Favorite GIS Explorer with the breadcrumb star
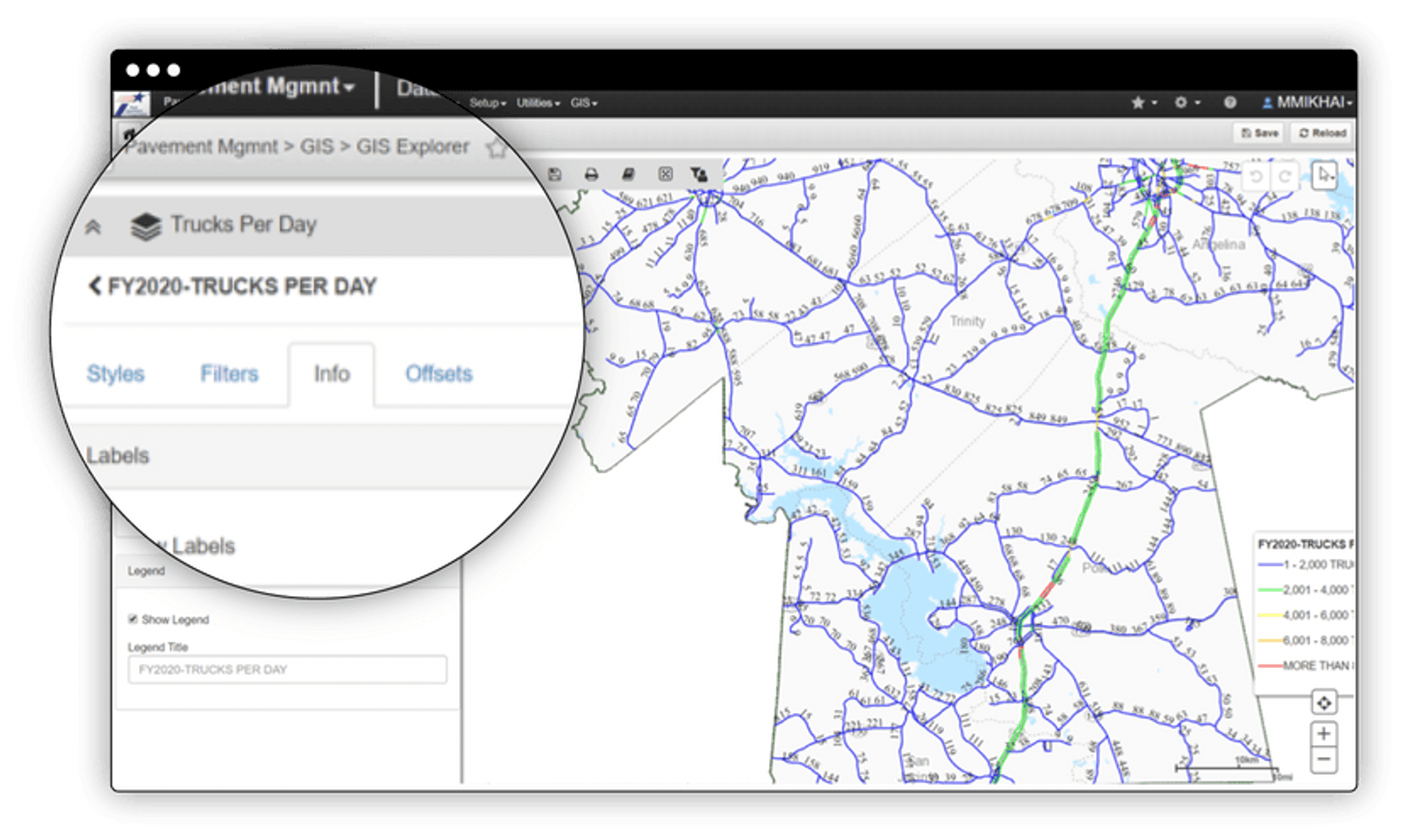This screenshot has width=1406, height=840. coord(496,148)
